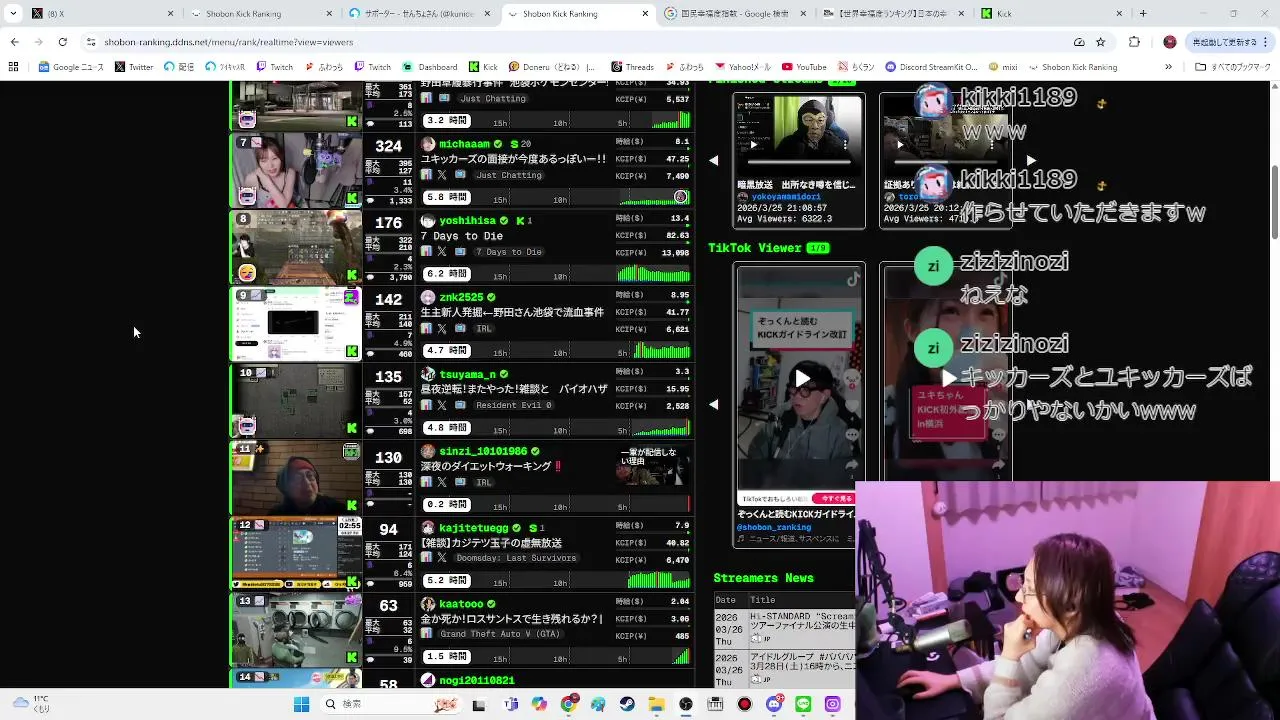Viewport: 1280px width, 720px height.
Task: Open the X icon on tsuyama_n's row
Action: pyautogui.click(x=442, y=405)
